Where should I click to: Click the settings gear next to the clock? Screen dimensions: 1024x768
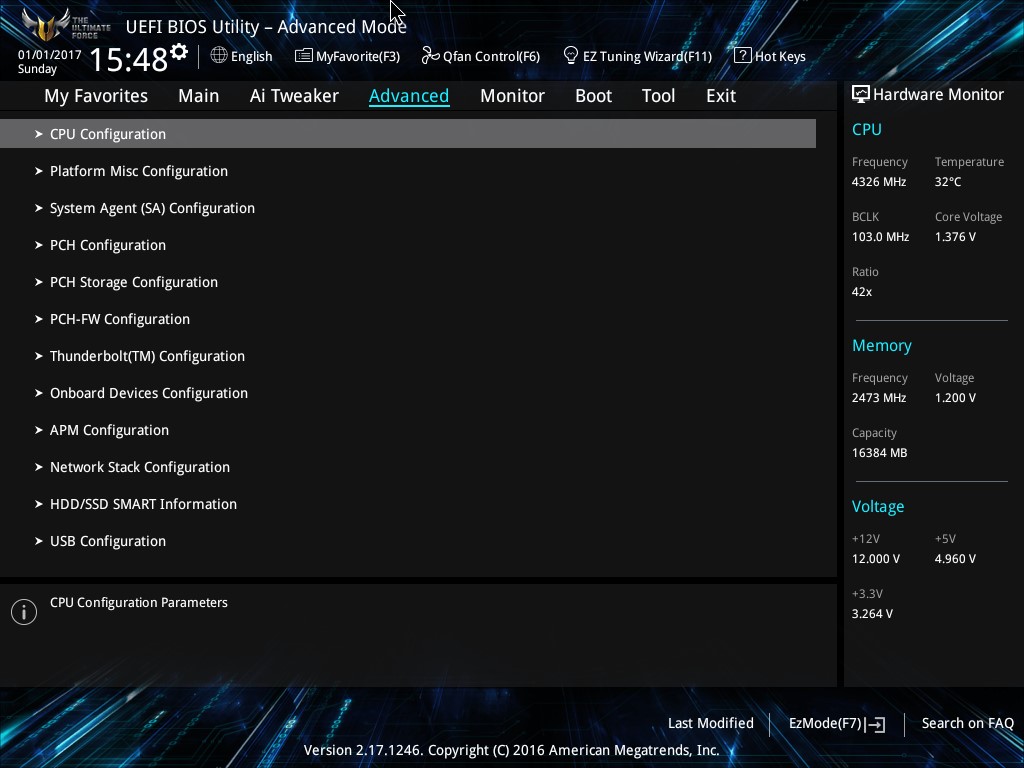coord(179,52)
